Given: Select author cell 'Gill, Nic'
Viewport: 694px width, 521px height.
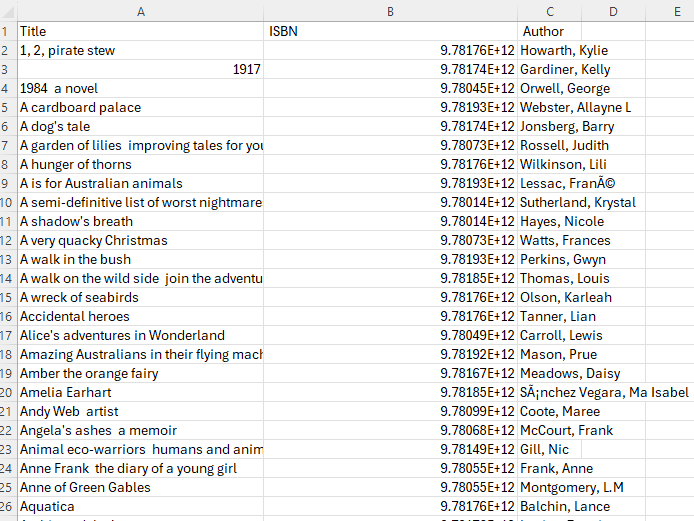Looking at the screenshot, I should pos(549,450).
